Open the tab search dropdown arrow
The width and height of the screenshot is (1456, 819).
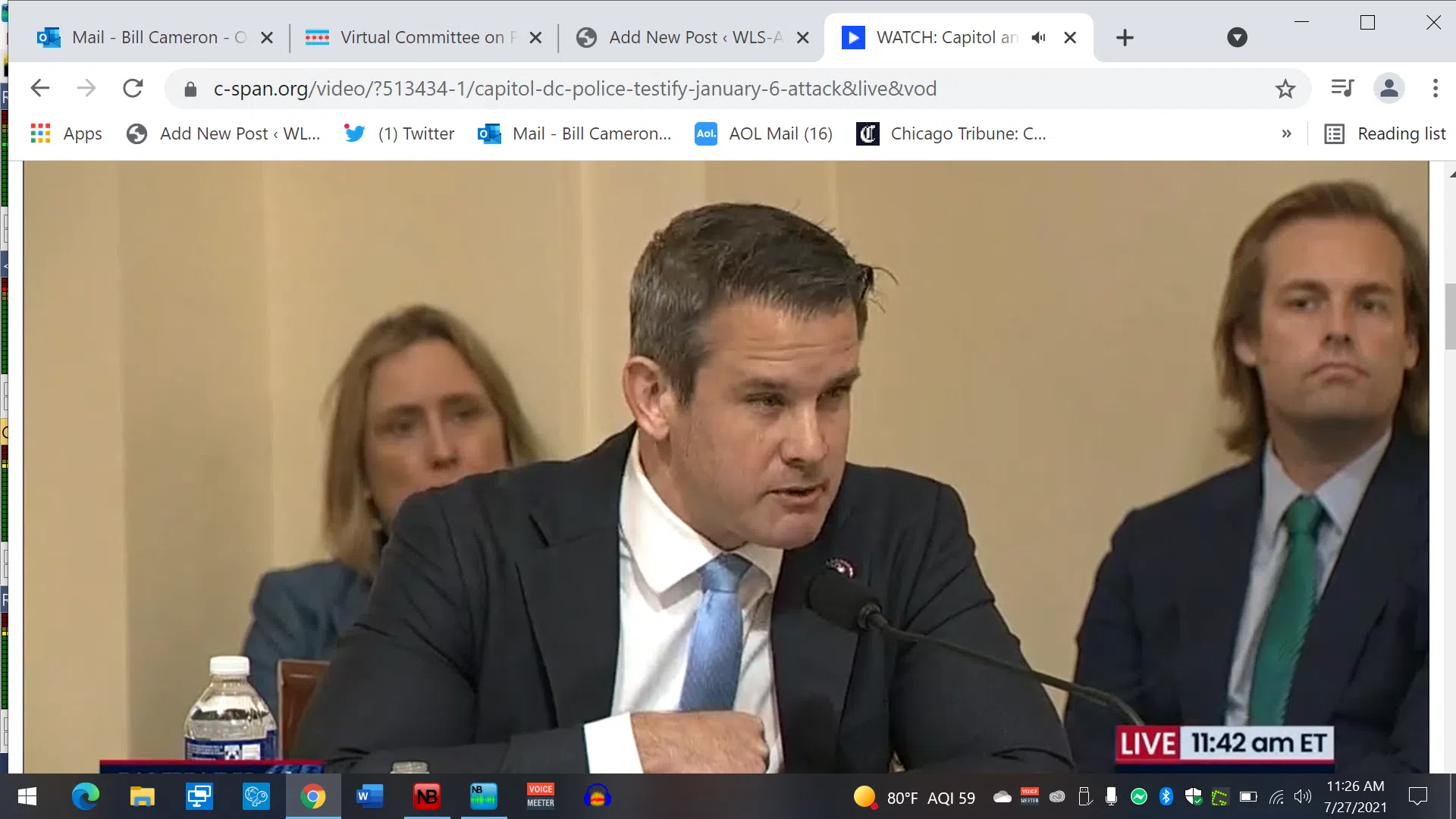tap(1237, 37)
